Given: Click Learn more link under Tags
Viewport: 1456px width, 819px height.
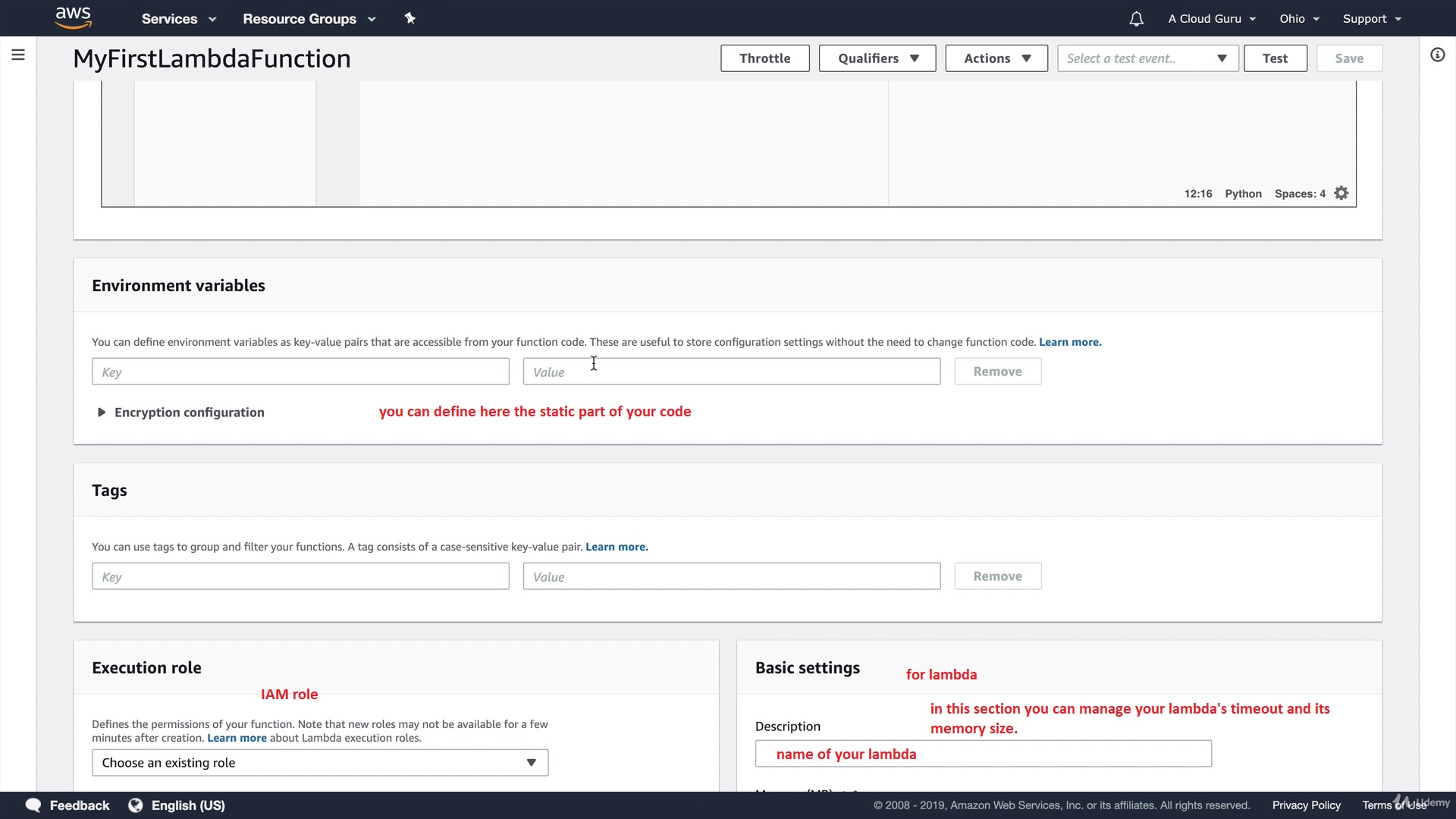Looking at the screenshot, I should 617,547.
